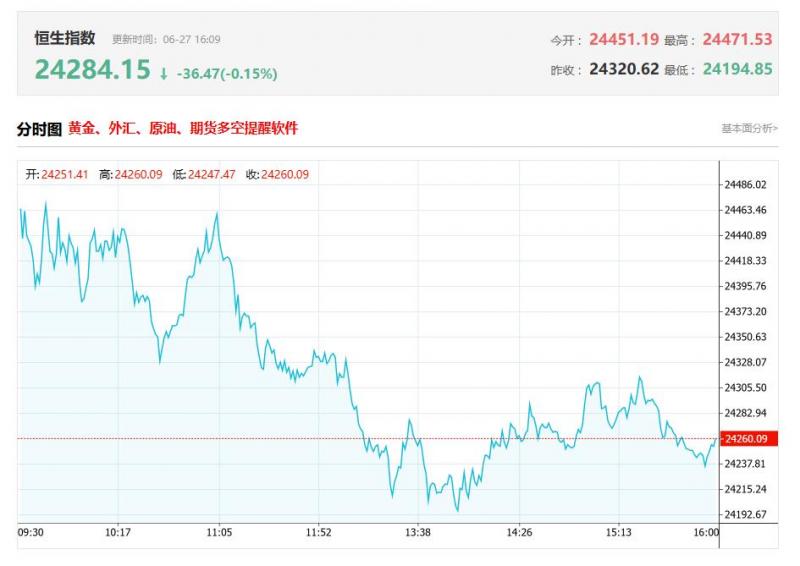Click the 恒生指数 title
This screenshot has height=566, width=800.
pyautogui.click(x=65, y=38)
